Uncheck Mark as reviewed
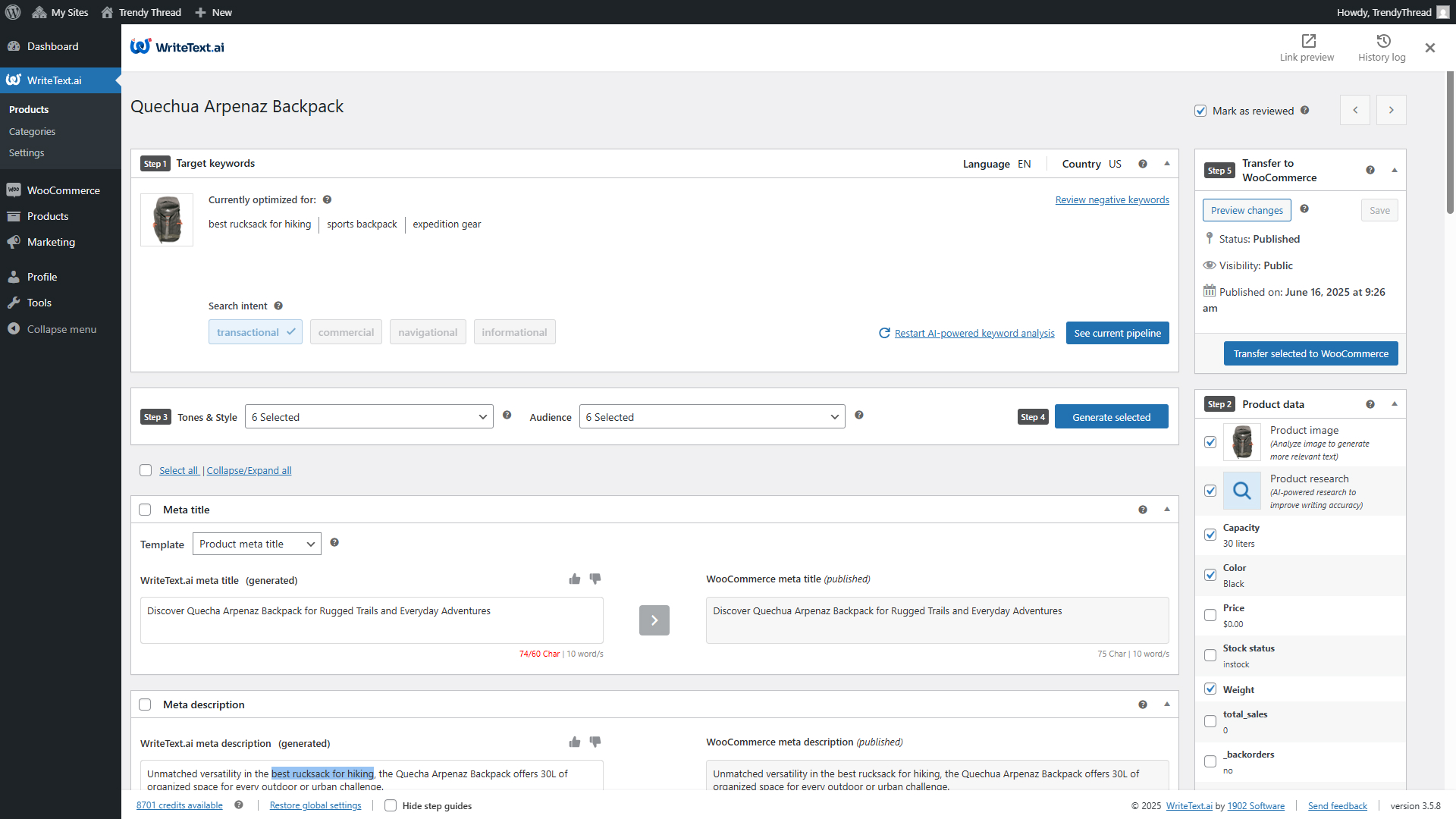The image size is (1456, 819). pyautogui.click(x=1200, y=111)
